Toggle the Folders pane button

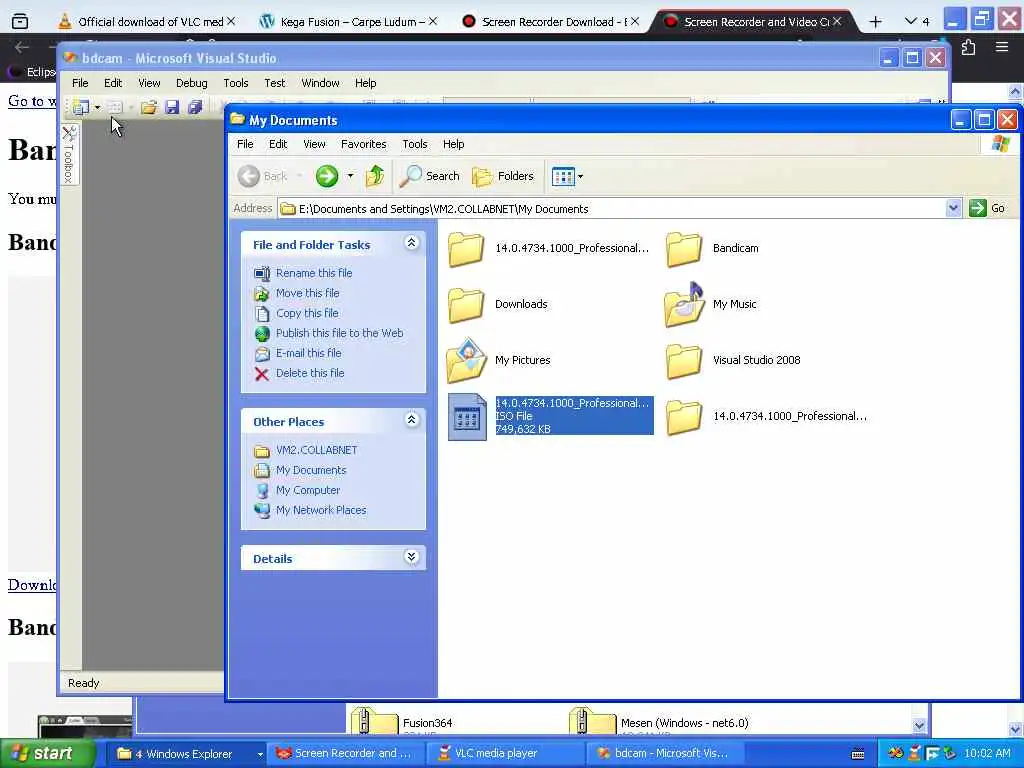coord(503,176)
